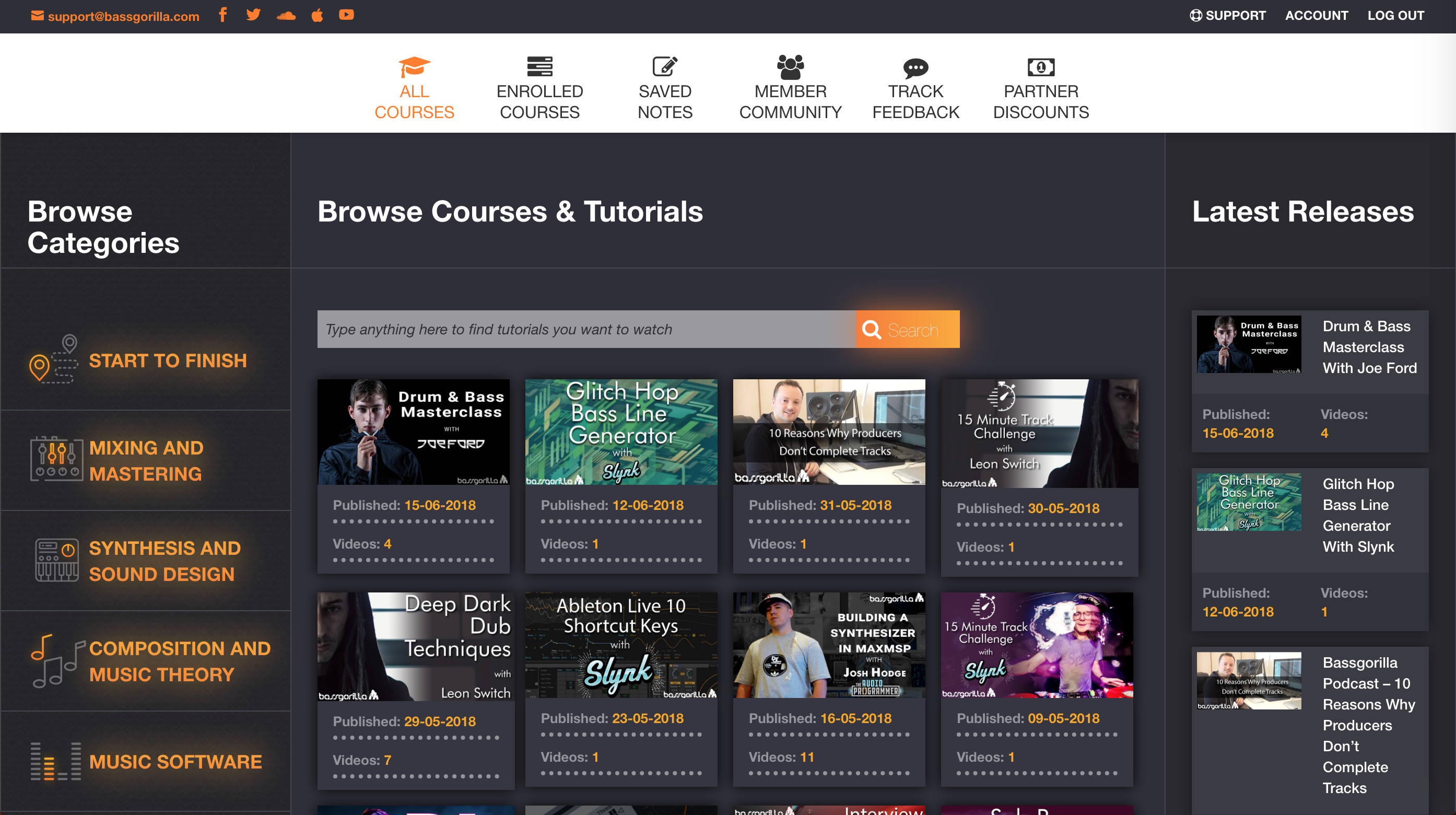Click 'Published: 31-05-2018' on 10 Reasons card

coord(820,505)
